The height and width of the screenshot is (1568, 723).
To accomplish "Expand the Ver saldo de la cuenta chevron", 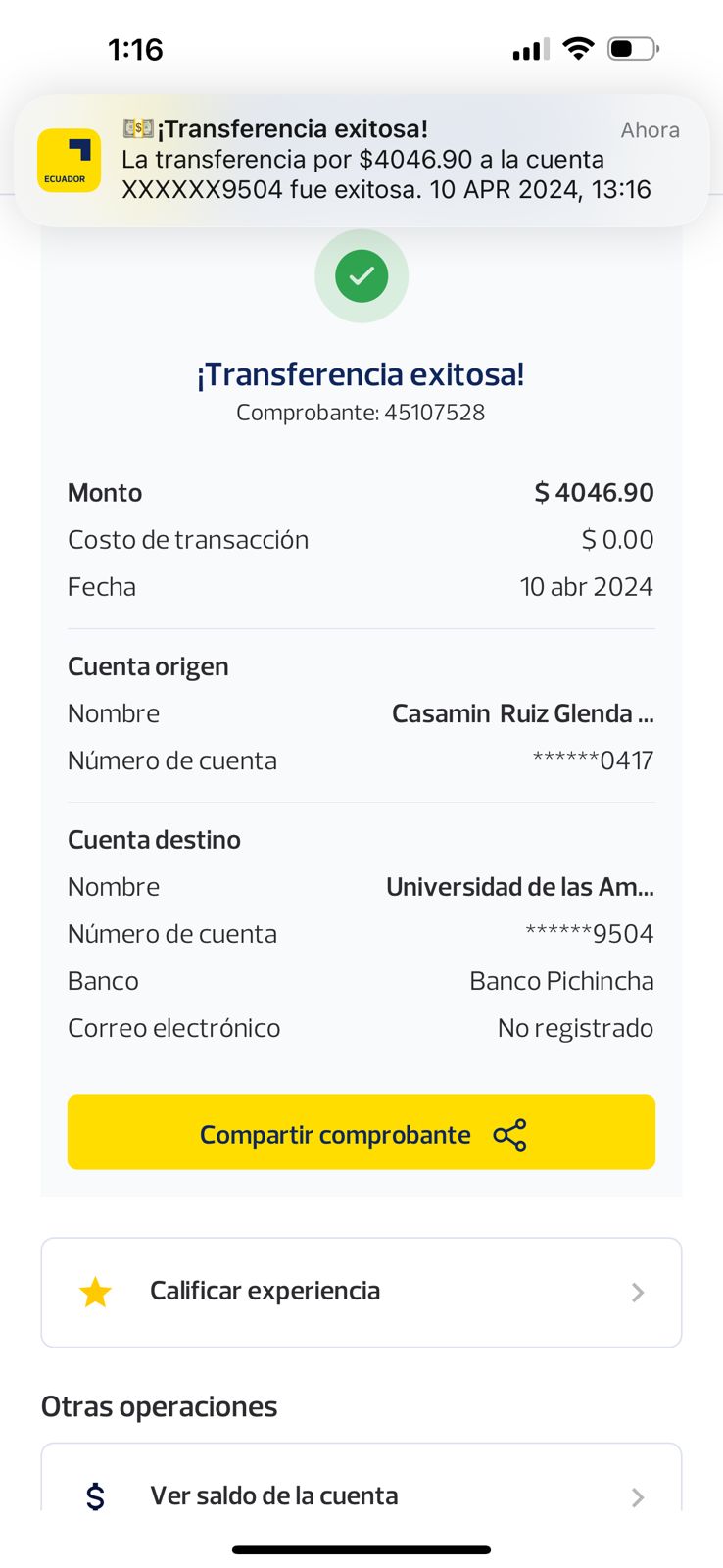I will pos(638,1497).
